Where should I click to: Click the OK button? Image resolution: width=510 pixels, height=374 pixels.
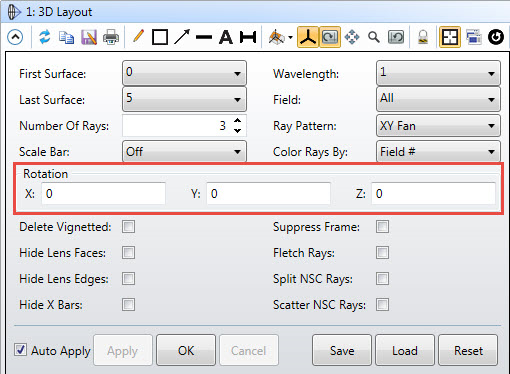pos(186,350)
